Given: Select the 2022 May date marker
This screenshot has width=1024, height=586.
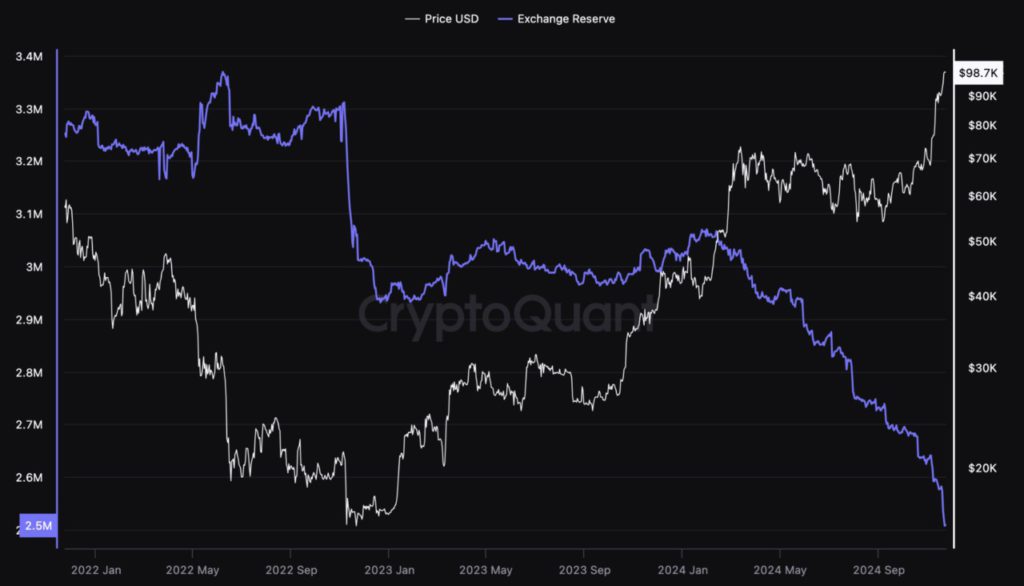Looking at the screenshot, I should [193, 570].
